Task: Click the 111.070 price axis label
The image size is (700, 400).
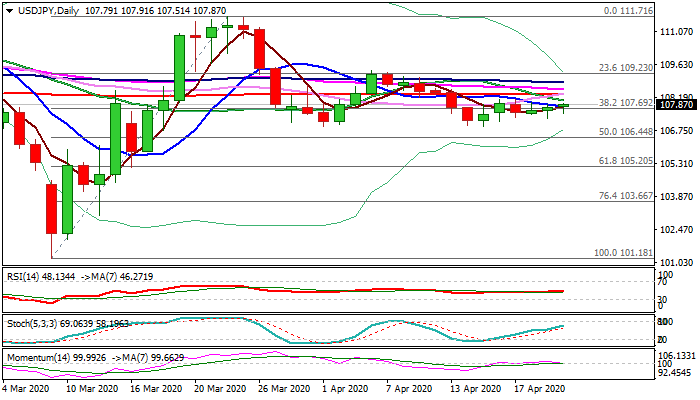Action: 676,32
